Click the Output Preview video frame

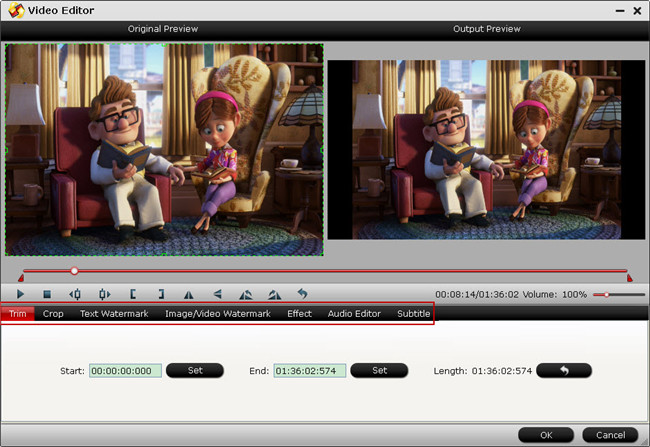click(x=486, y=150)
